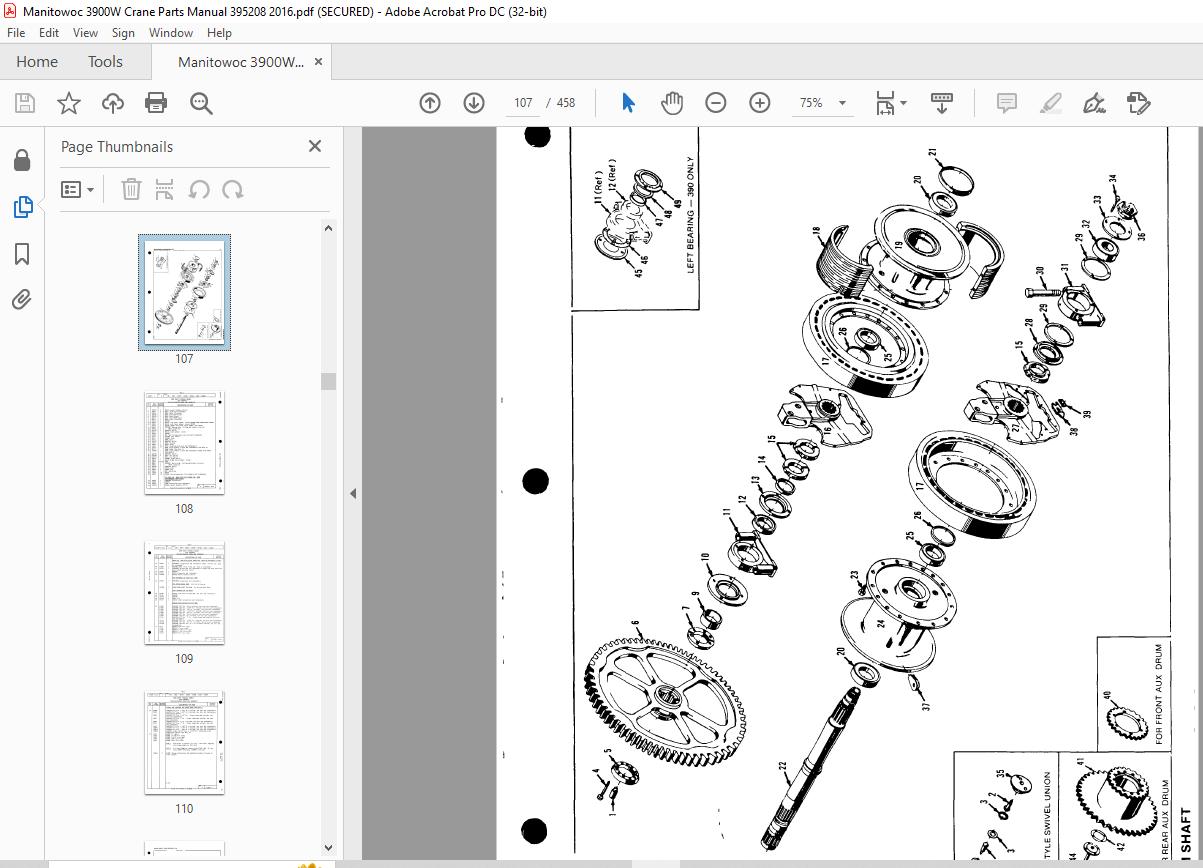Click the thumbnails scrollbar down arrow

click(x=328, y=848)
